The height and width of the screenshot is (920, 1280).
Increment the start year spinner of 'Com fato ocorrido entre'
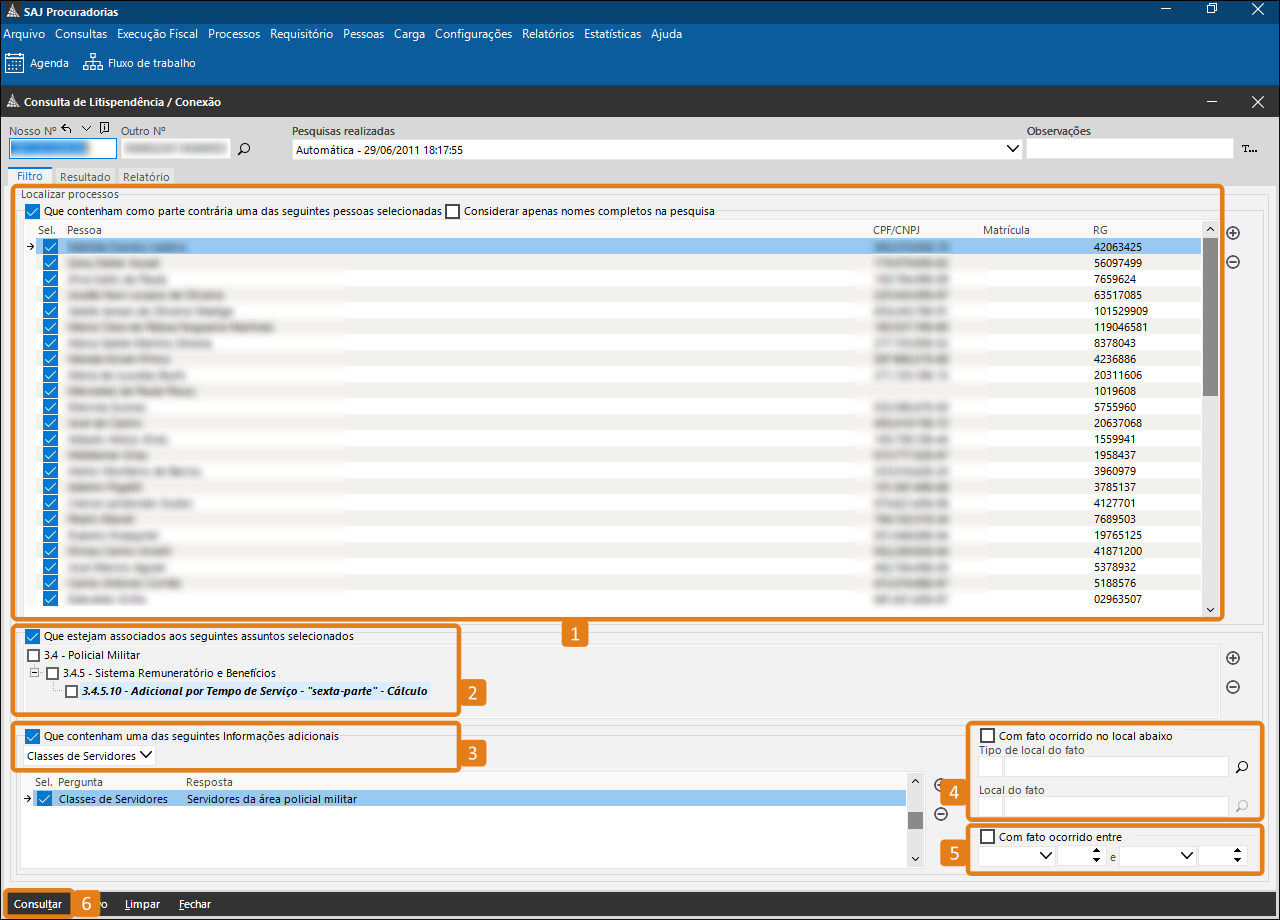point(1098,851)
